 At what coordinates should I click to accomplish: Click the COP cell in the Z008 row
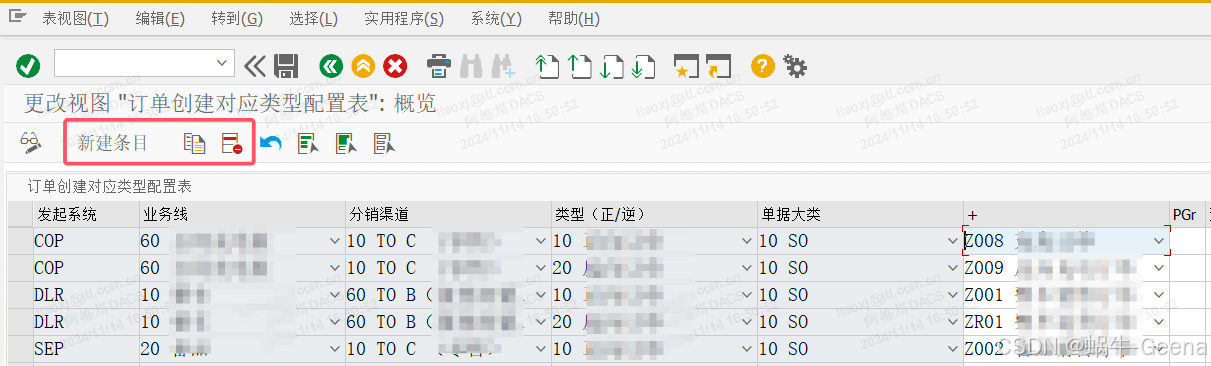[x=86, y=241]
